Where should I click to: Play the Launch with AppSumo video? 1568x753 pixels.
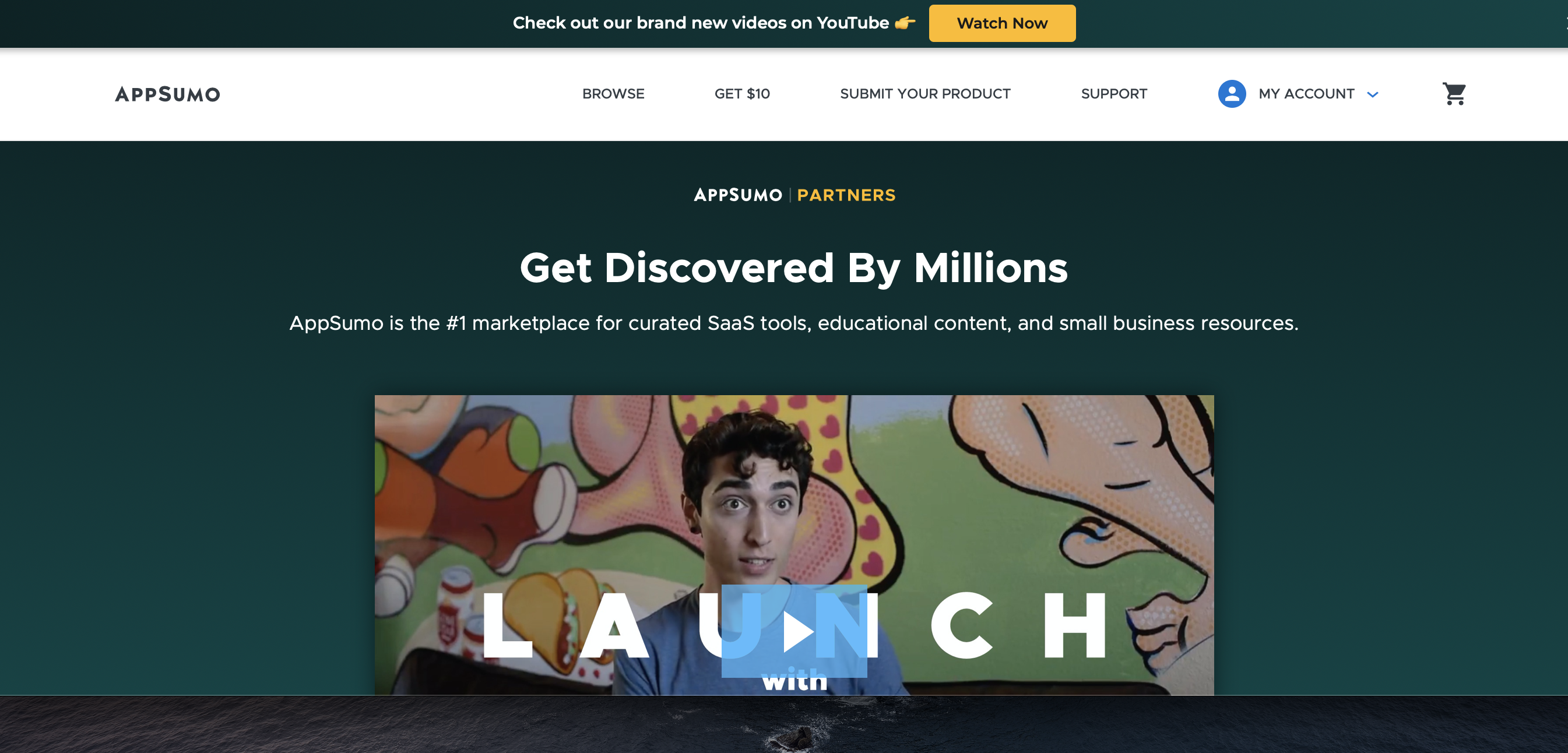pos(794,631)
